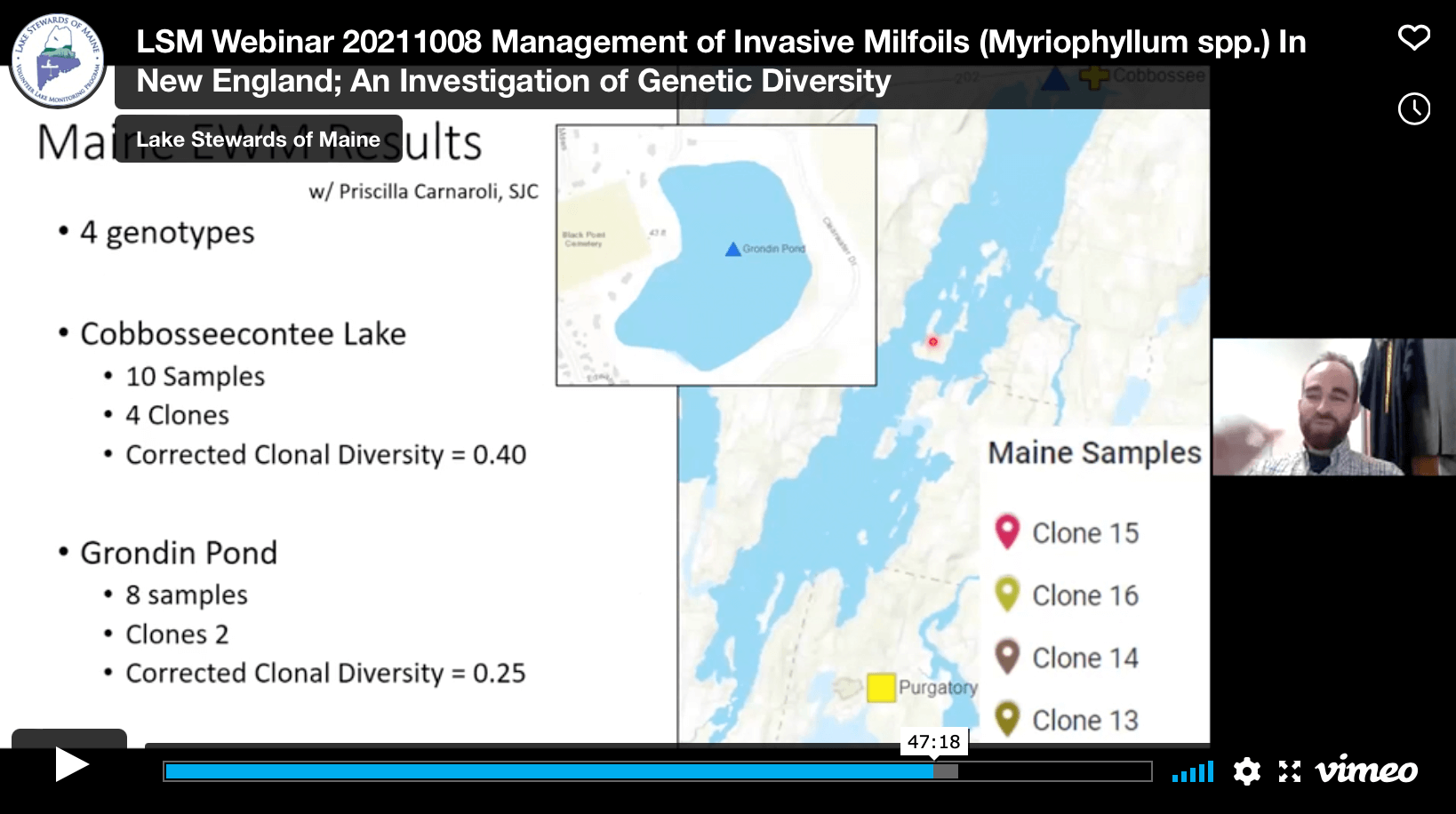Click "Cobbosseecontee Lake" bullet text
1456x814 pixels.
[x=243, y=334]
